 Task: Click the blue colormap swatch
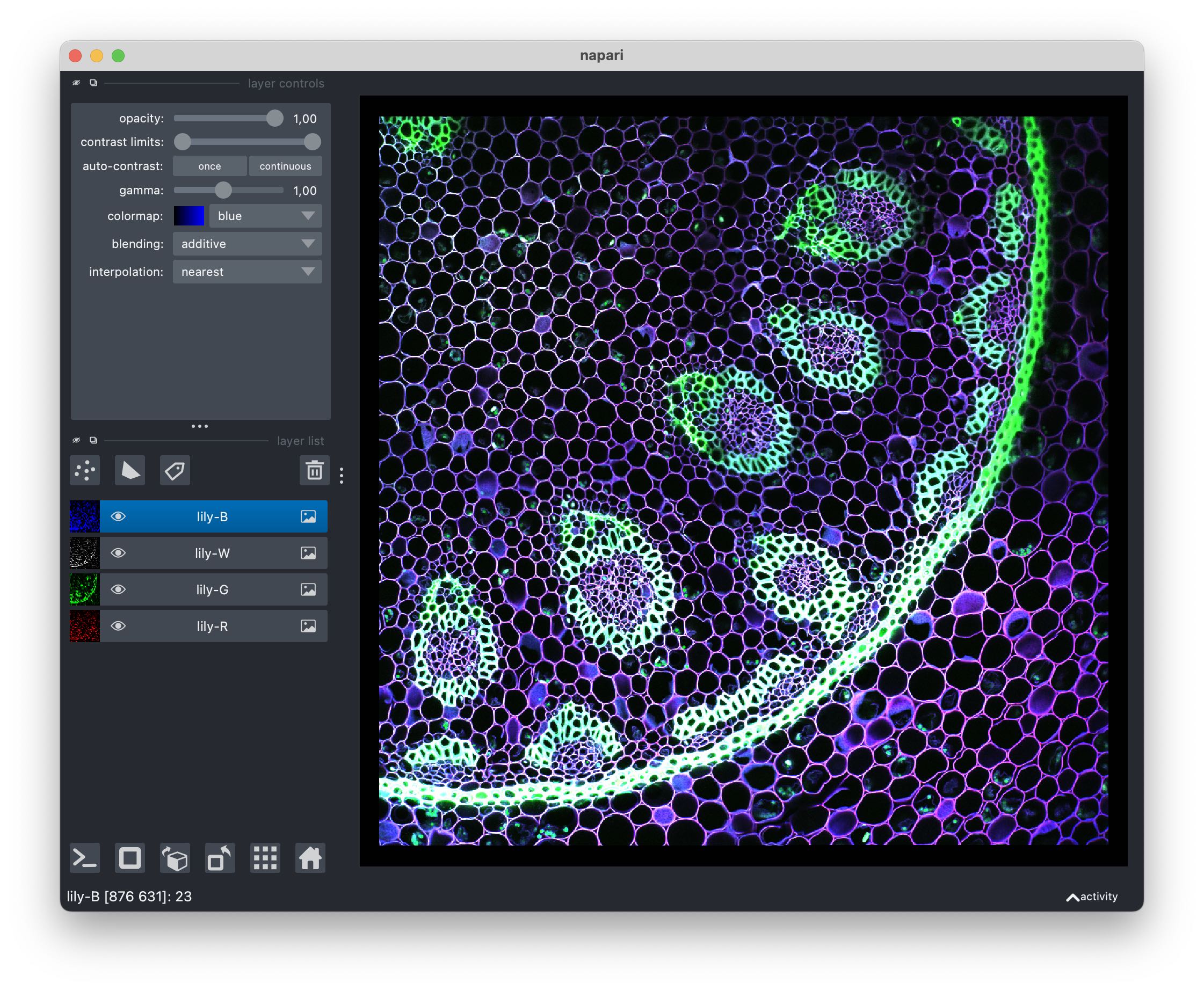click(x=189, y=216)
